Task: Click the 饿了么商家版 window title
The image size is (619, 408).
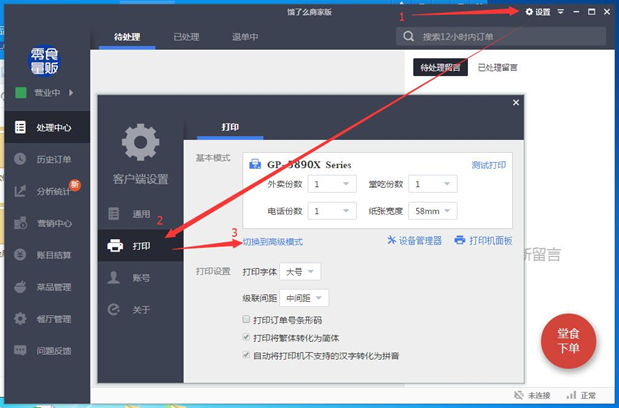Action: pyautogui.click(x=310, y=12)
